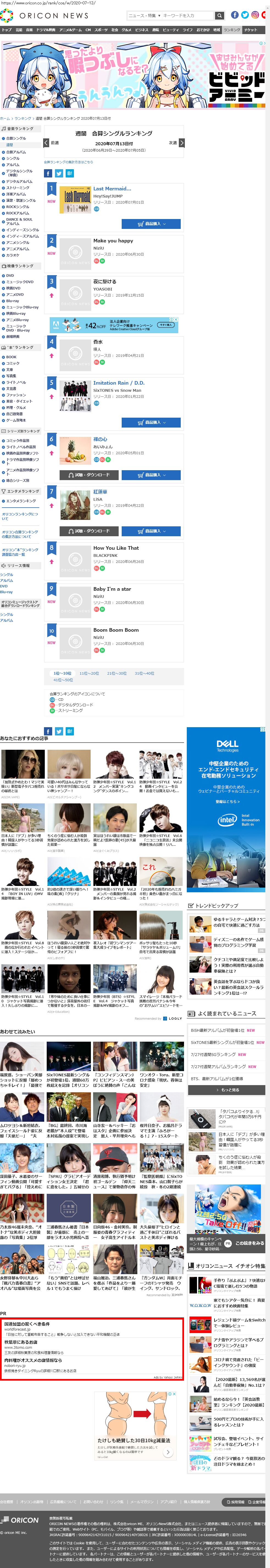Open breadcrumb ホーム link

[x=5, y=118]
